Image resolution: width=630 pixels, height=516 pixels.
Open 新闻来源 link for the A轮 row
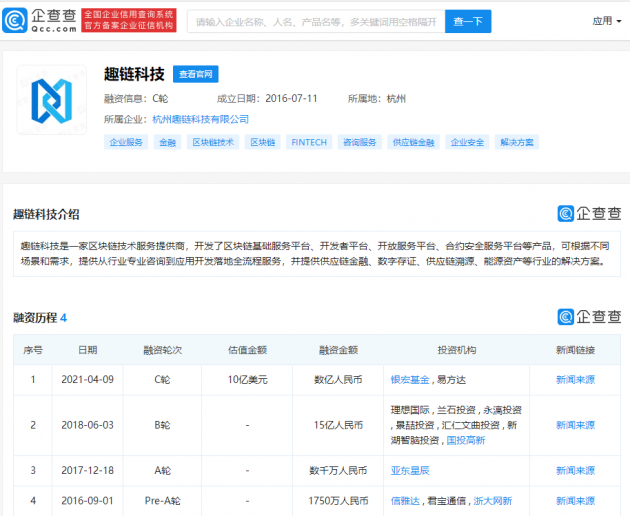click(575, 470)
